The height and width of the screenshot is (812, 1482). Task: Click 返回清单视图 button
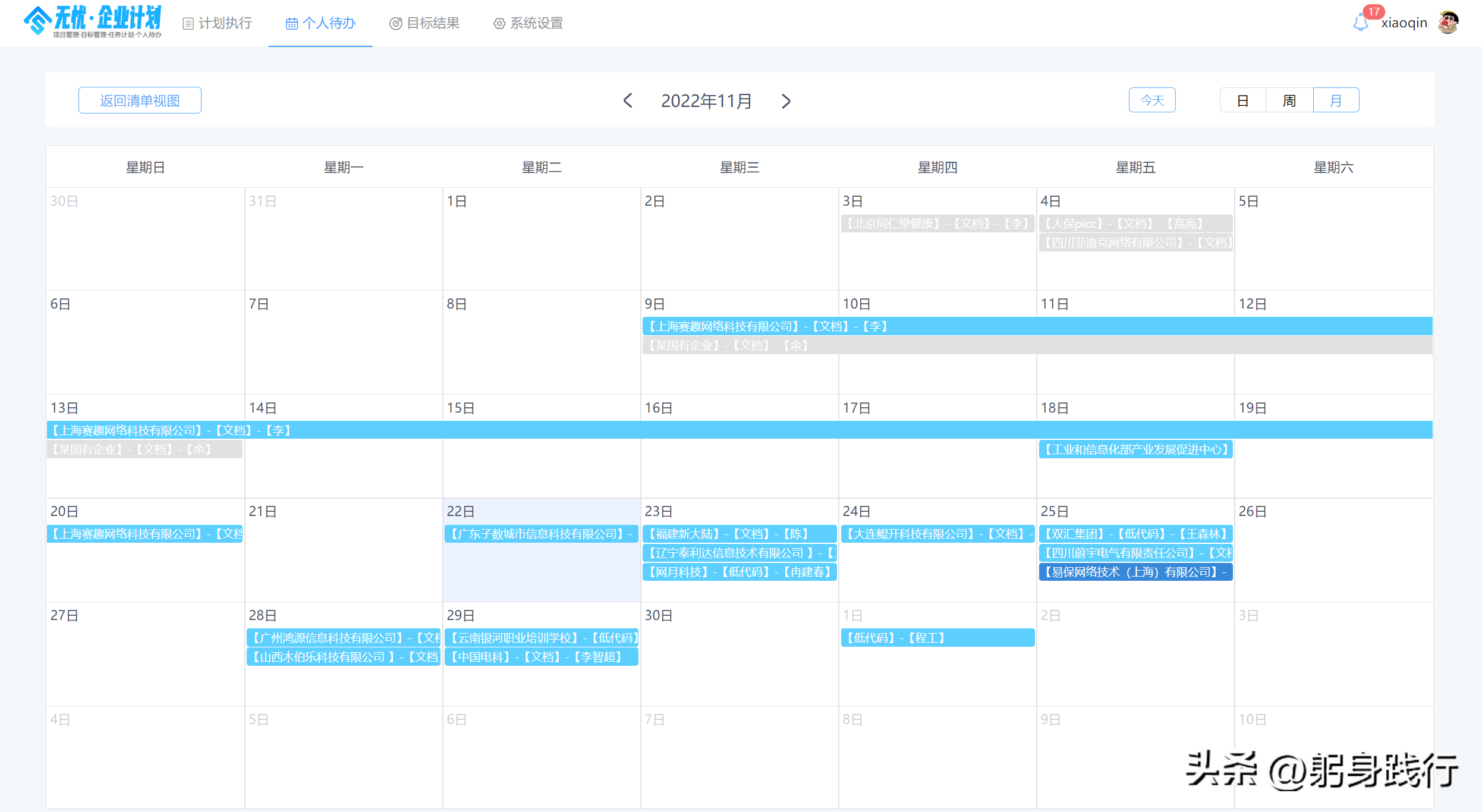pyautogui.click(x=140, y=100)
